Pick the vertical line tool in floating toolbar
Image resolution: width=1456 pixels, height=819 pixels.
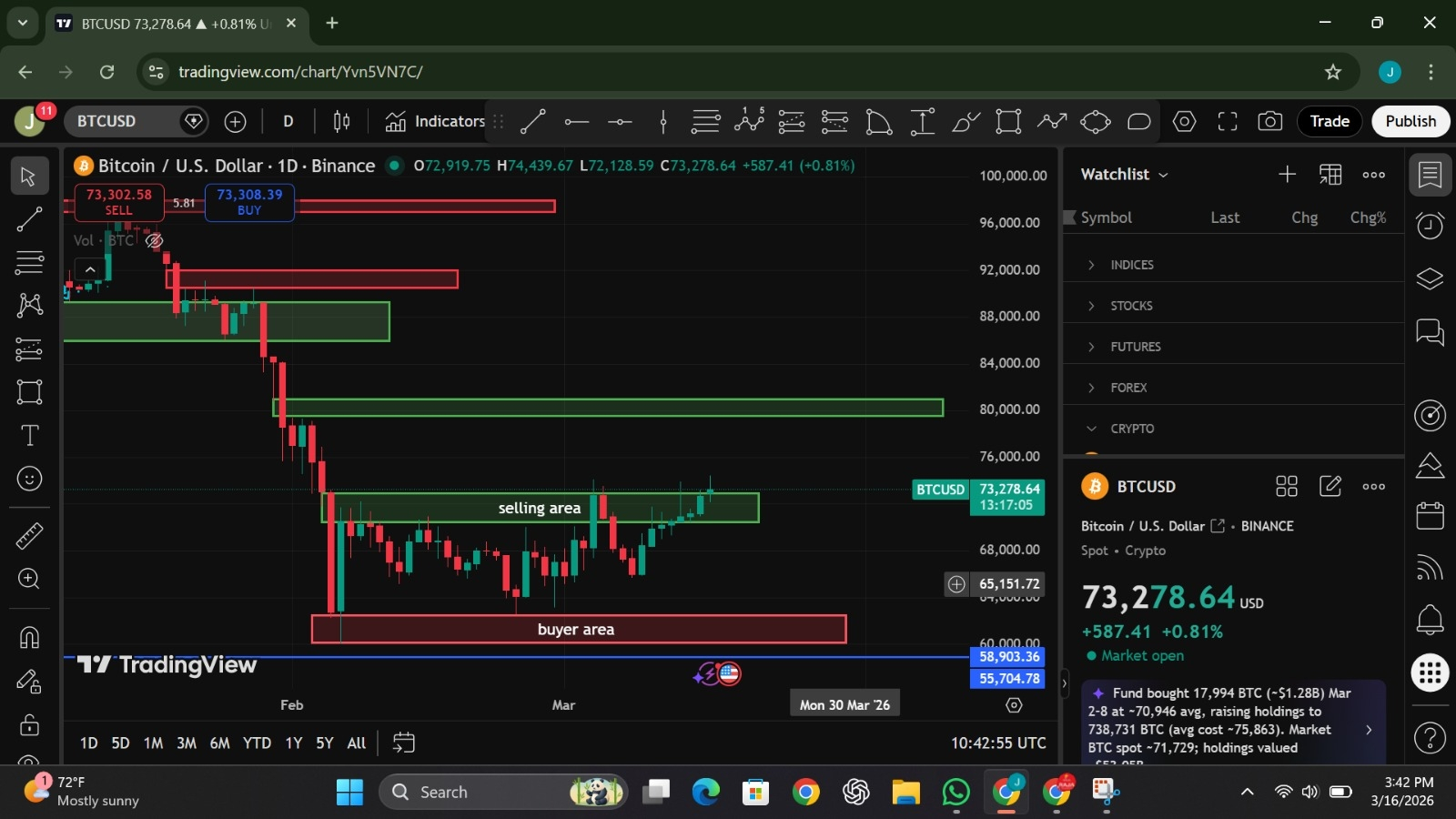663,121
